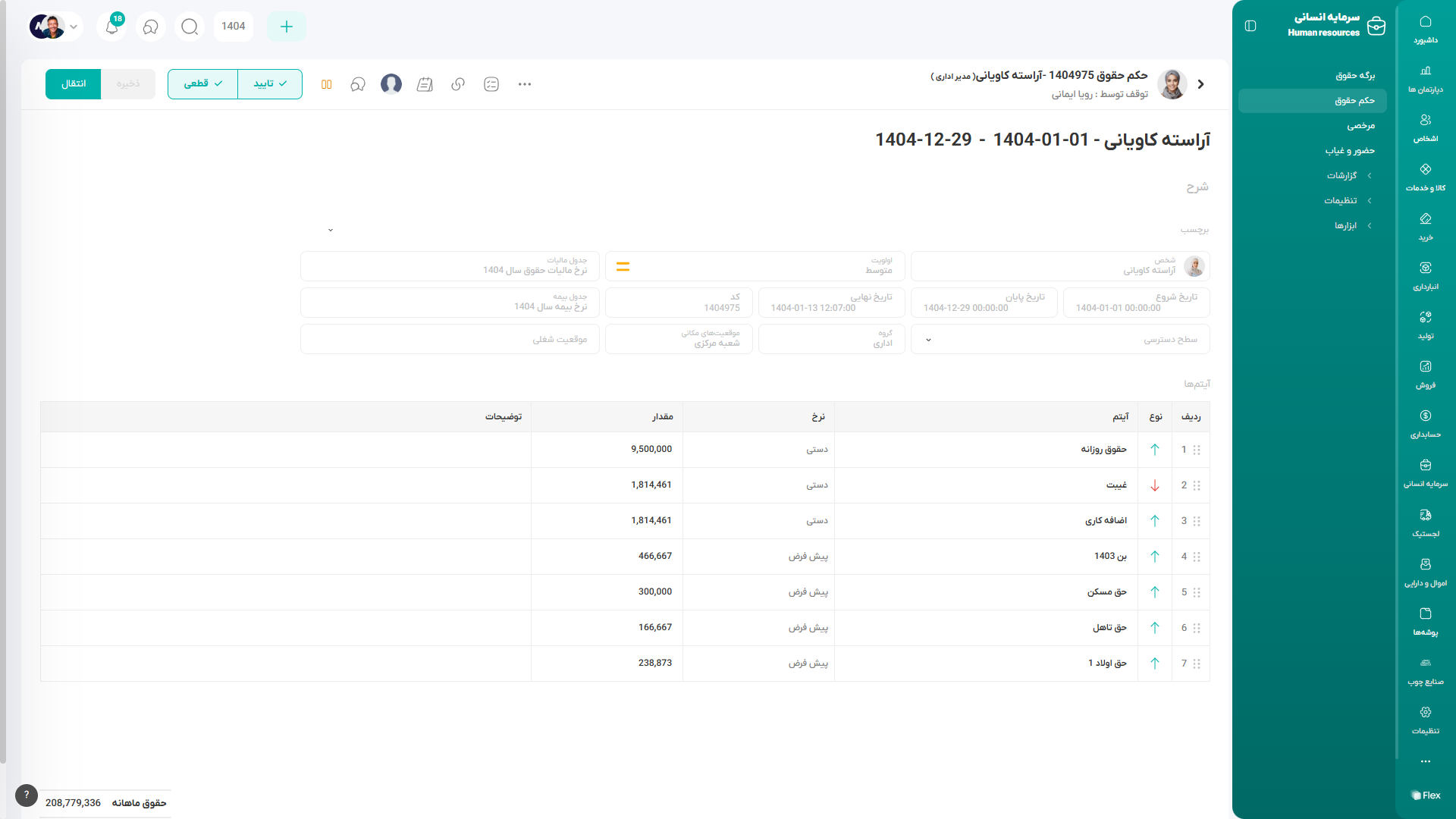Click the حسابداری module in the sidebar

1425,424
